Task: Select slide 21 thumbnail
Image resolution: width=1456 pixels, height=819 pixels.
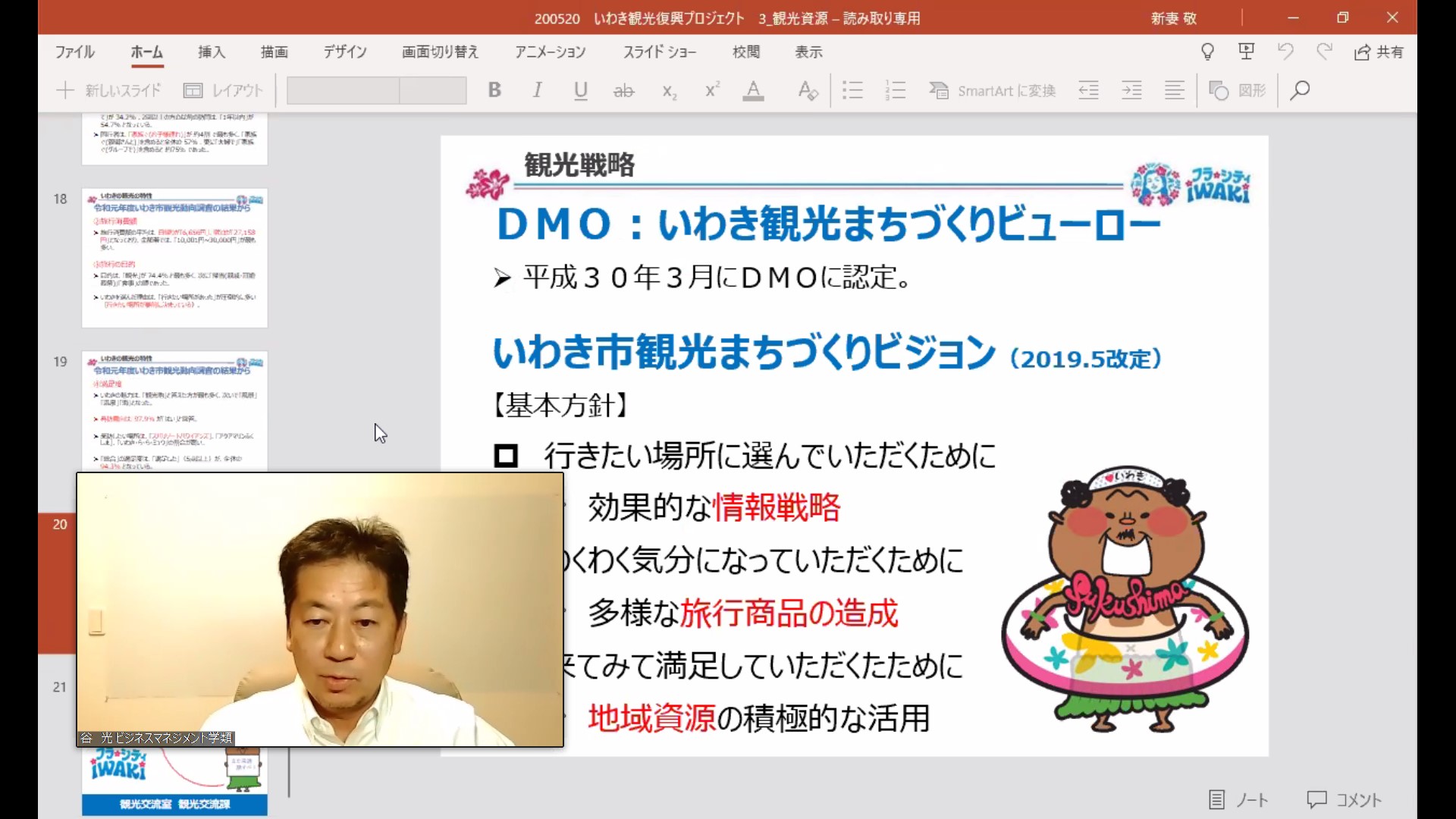Action: 174,781
